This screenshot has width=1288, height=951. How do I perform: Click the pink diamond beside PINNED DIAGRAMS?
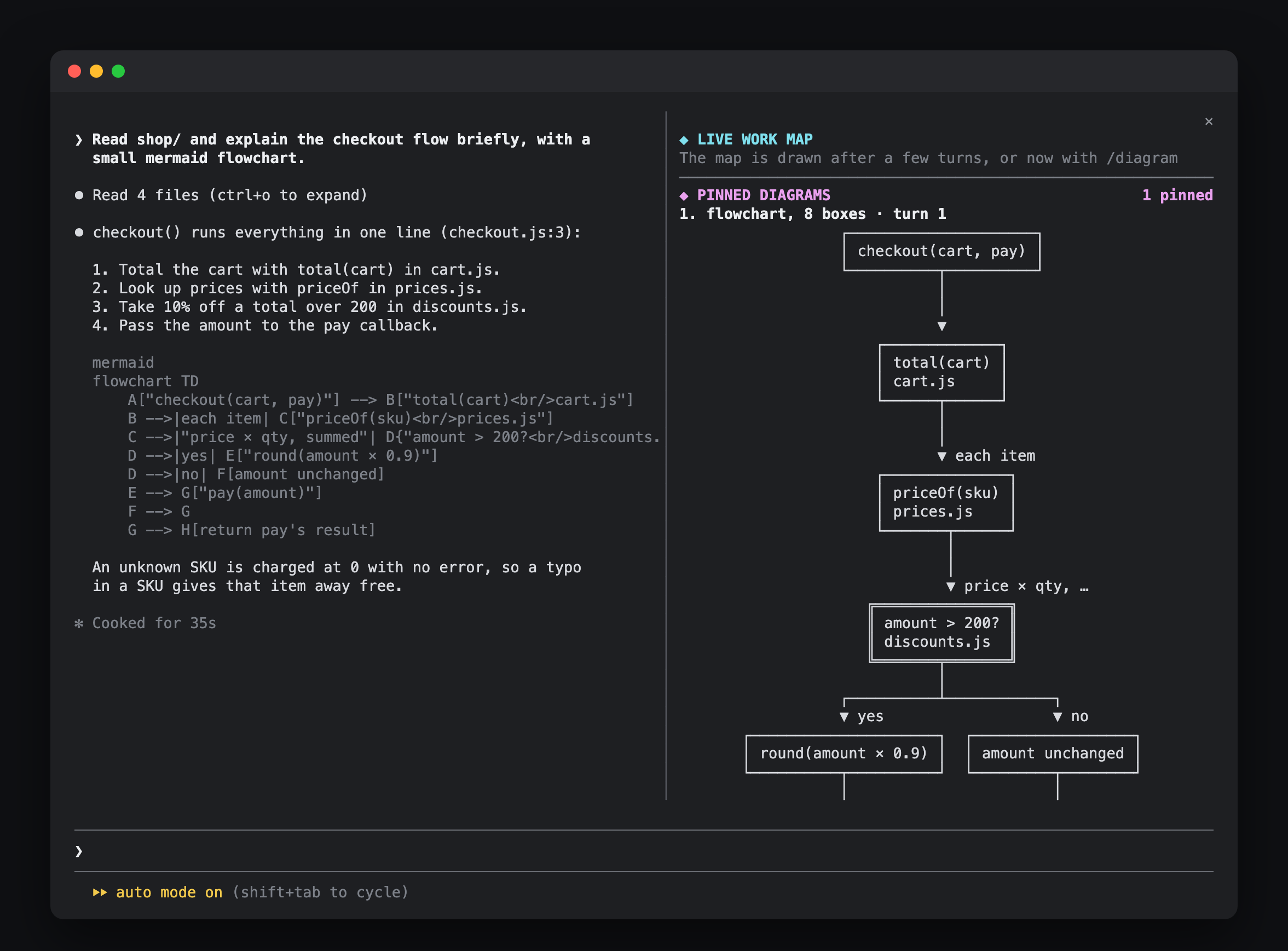(x=684, y=196)
